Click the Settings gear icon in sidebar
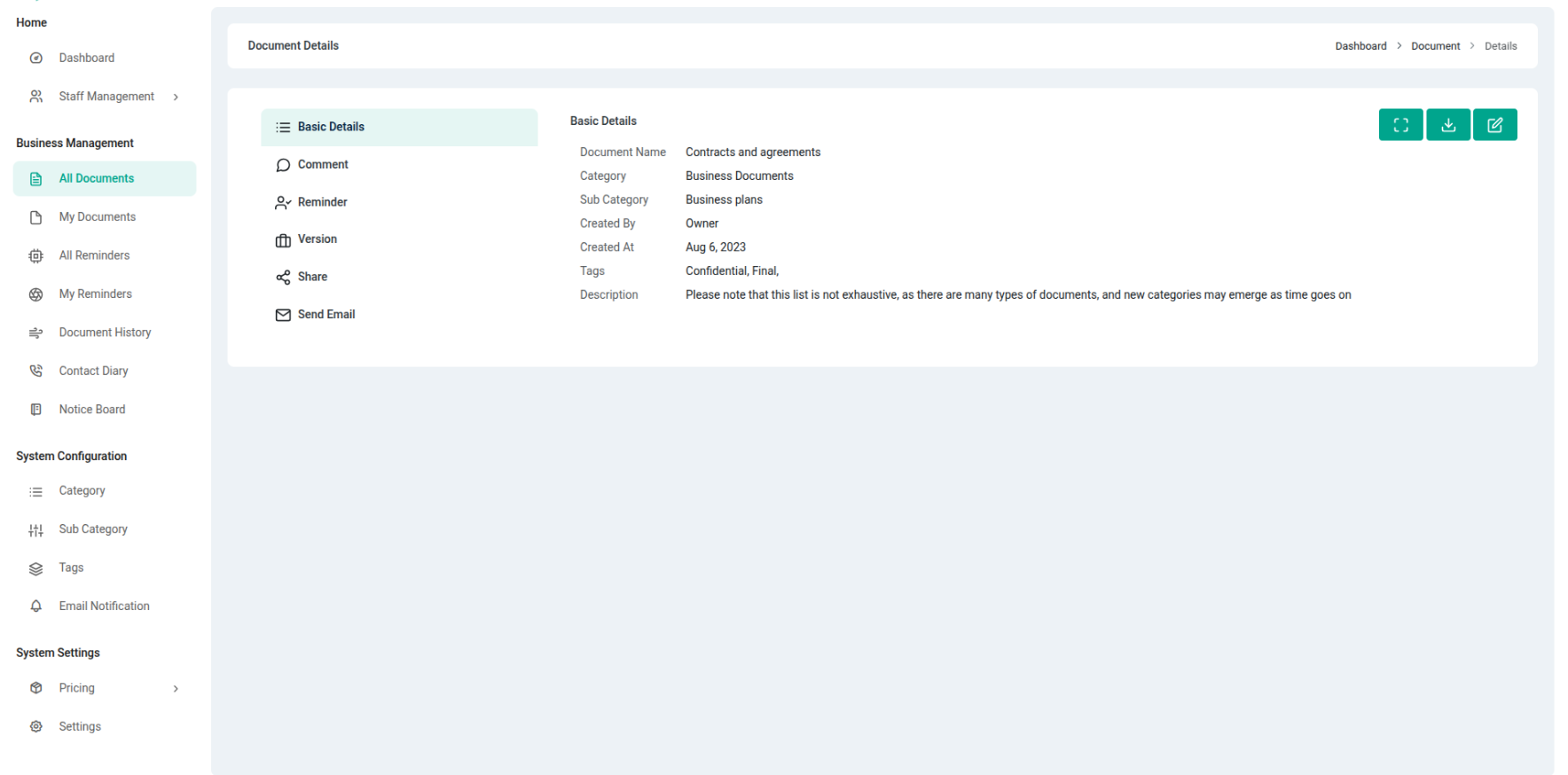 (x=36, y=726)
